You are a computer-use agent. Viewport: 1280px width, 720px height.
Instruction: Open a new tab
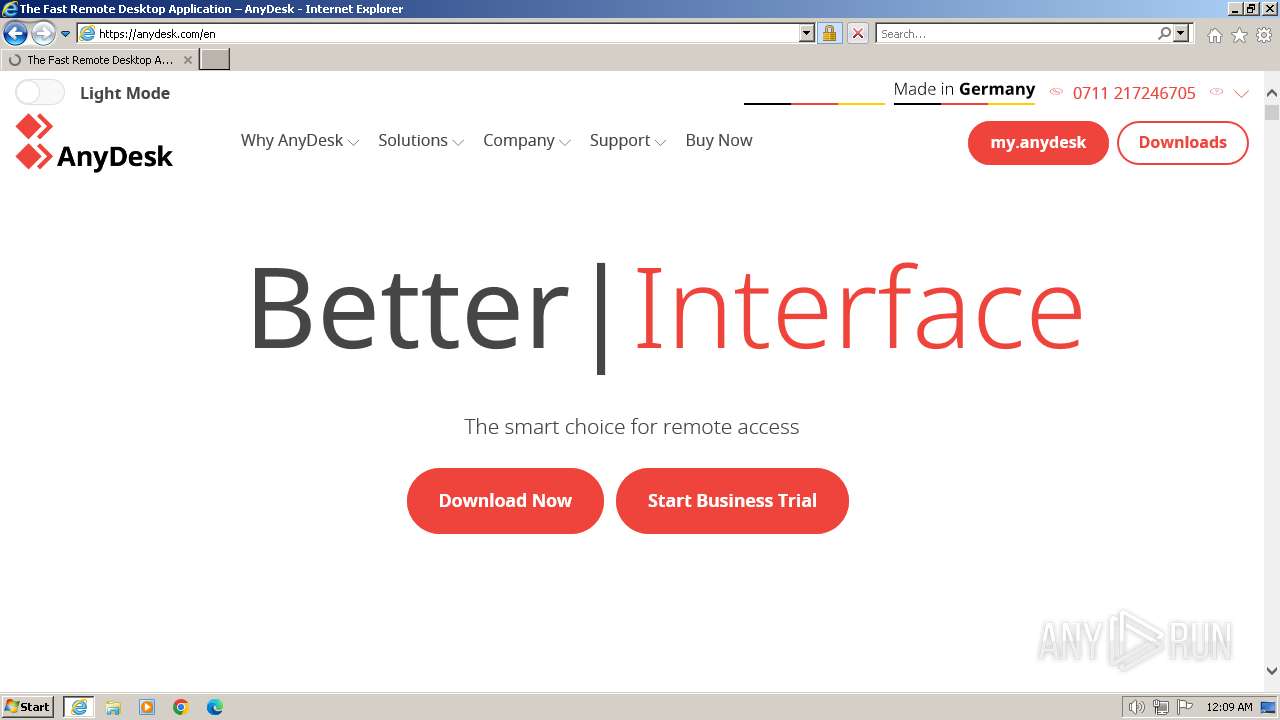click(215, 60)
